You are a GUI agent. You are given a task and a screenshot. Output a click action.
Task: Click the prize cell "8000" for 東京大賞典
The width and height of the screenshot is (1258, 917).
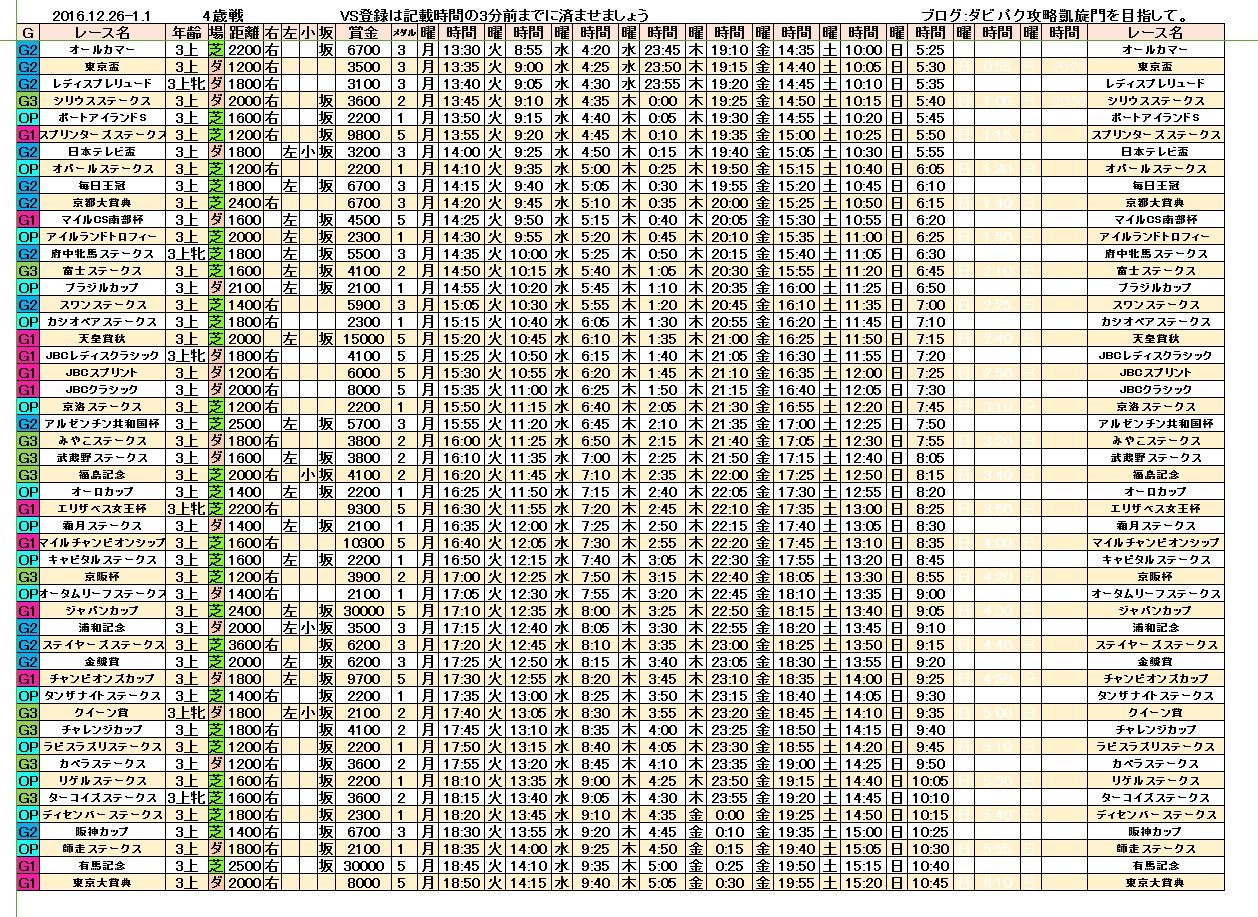coord(363,882)
